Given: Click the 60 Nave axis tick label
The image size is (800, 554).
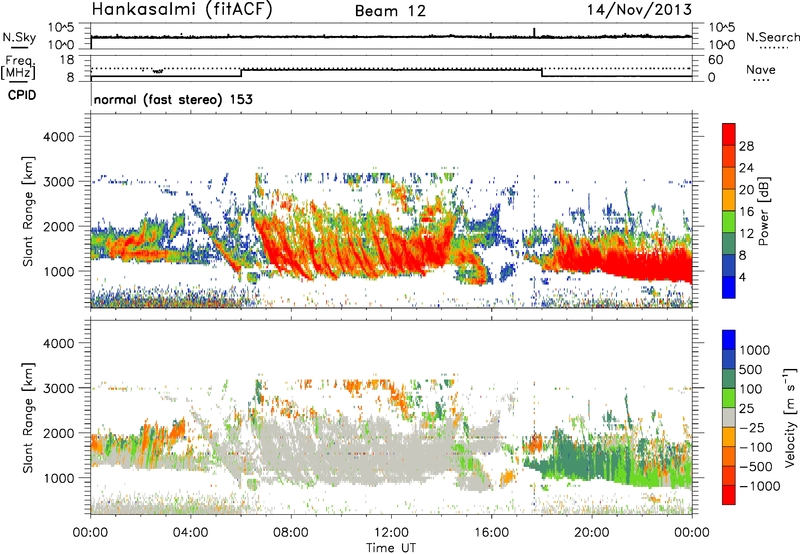Looking at the screenshot, I should 715,60.
